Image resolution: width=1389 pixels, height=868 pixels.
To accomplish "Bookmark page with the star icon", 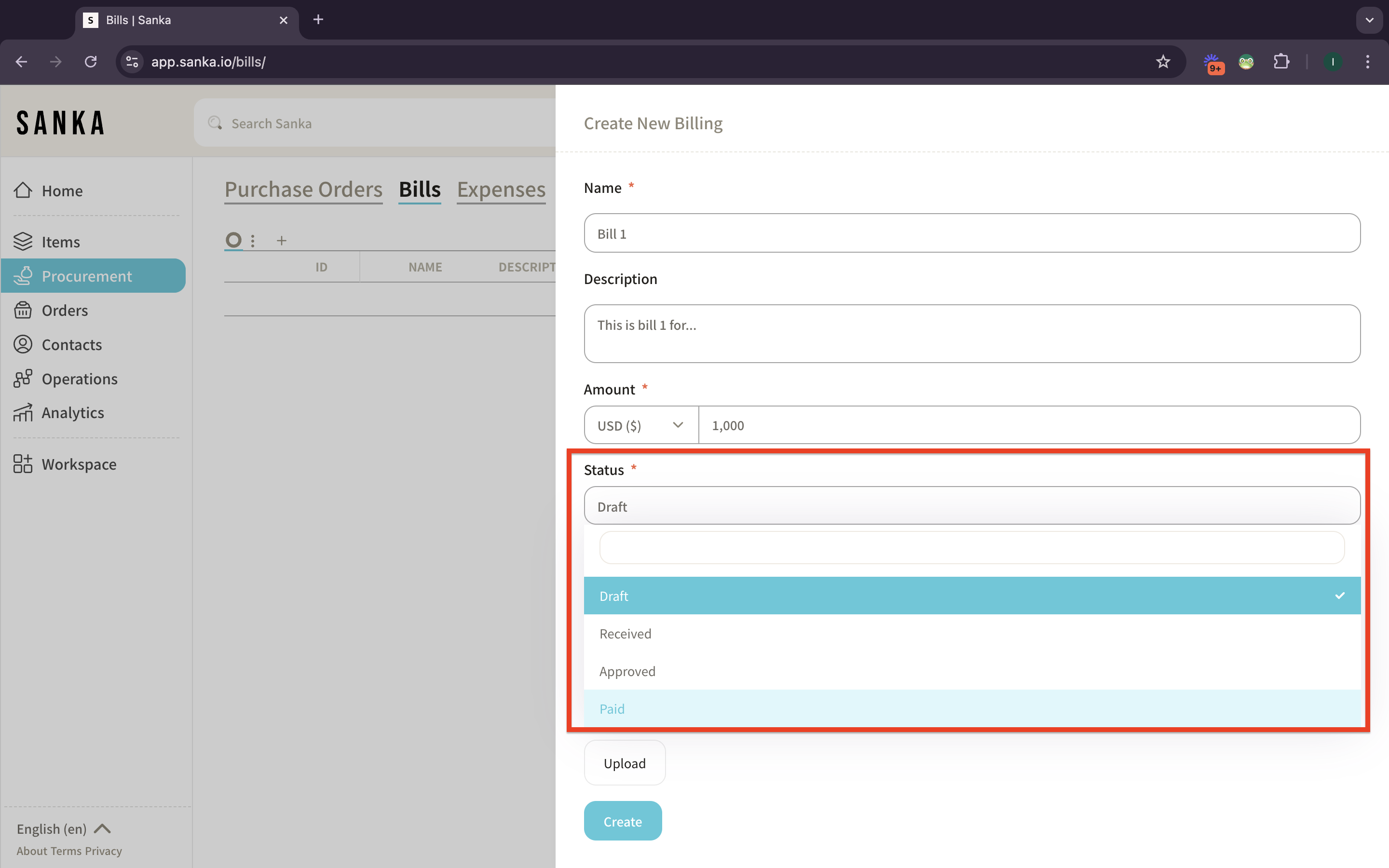I will (x=1163, y=61).
